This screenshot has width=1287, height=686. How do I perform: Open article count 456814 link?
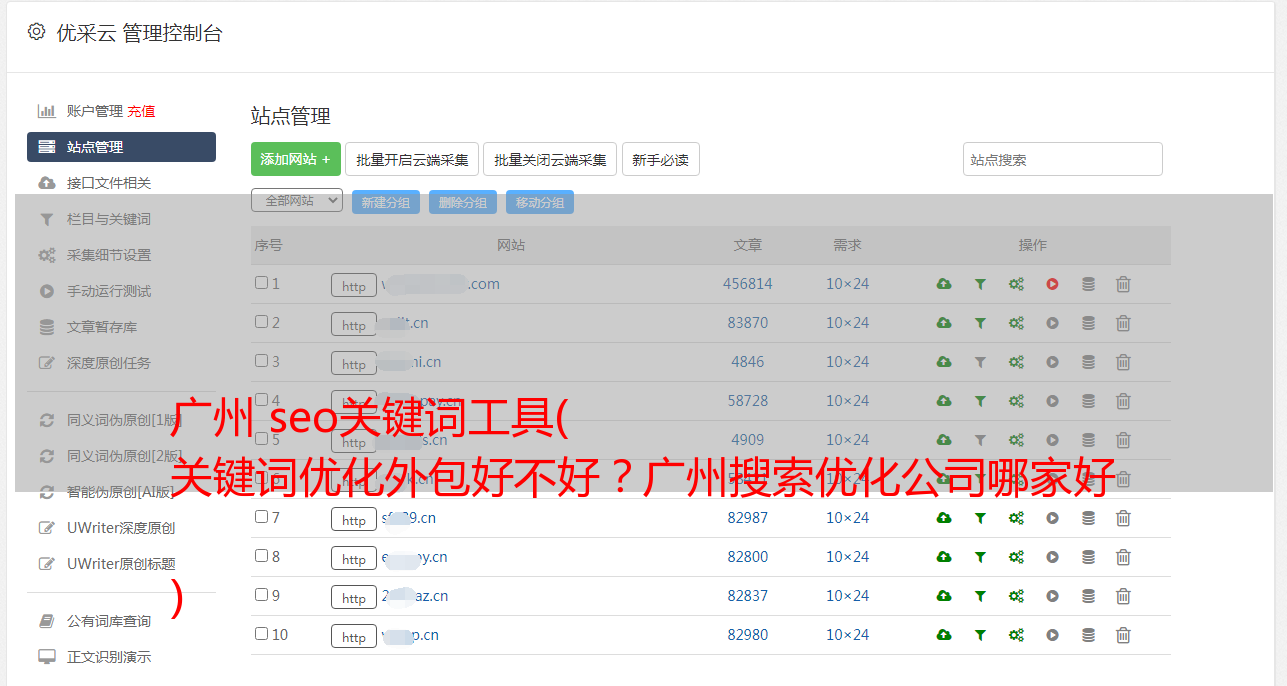[x=748, y=284]
